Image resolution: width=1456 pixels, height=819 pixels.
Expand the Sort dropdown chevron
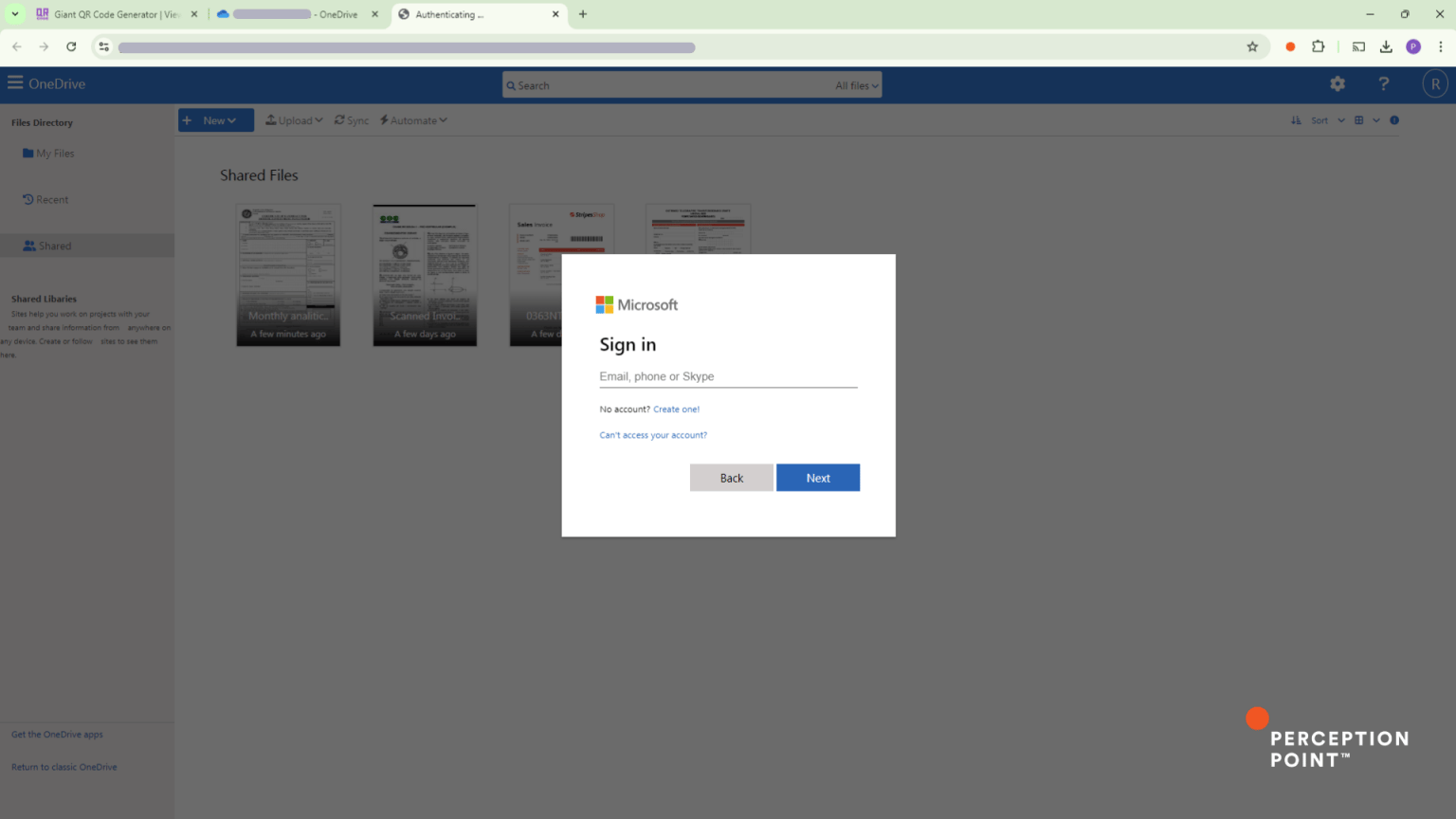(x=1341, y=120)
